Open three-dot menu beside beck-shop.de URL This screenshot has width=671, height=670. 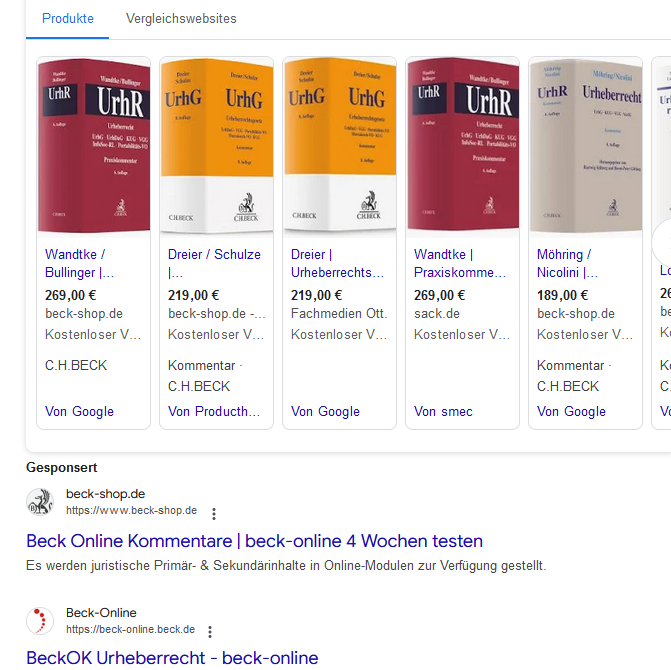pos(213,514)
